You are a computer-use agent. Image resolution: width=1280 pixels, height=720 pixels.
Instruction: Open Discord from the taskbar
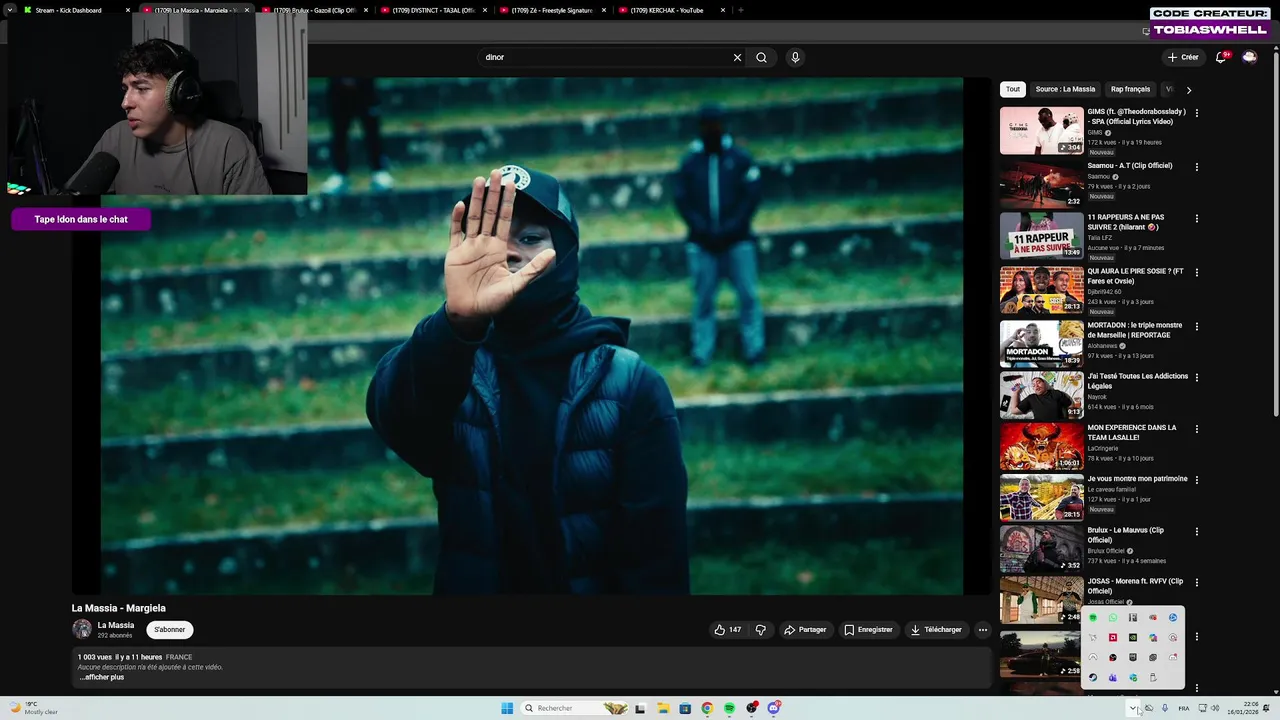tap(774, 708)
